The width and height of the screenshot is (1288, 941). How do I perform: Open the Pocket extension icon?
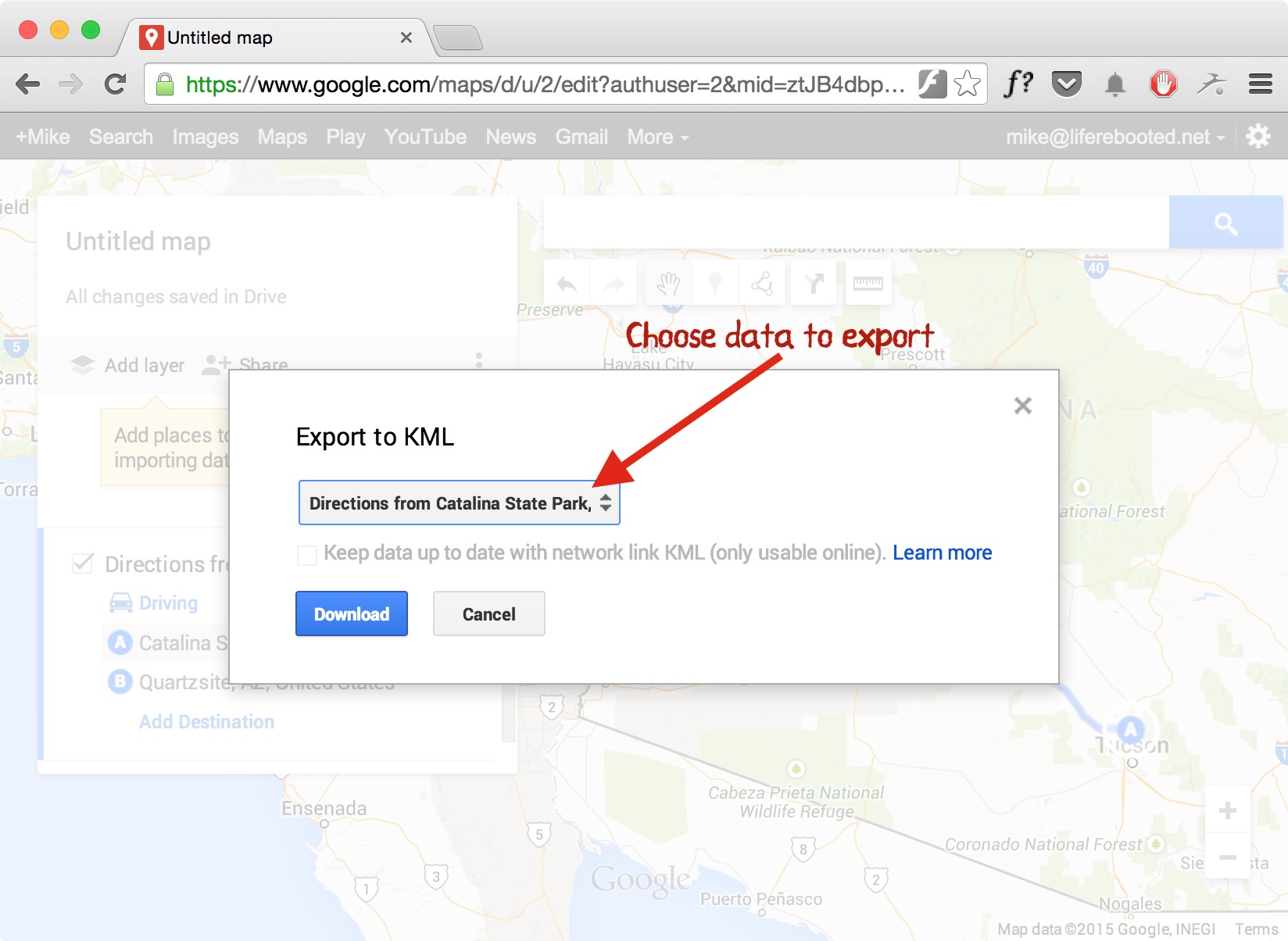(1066, 84)
